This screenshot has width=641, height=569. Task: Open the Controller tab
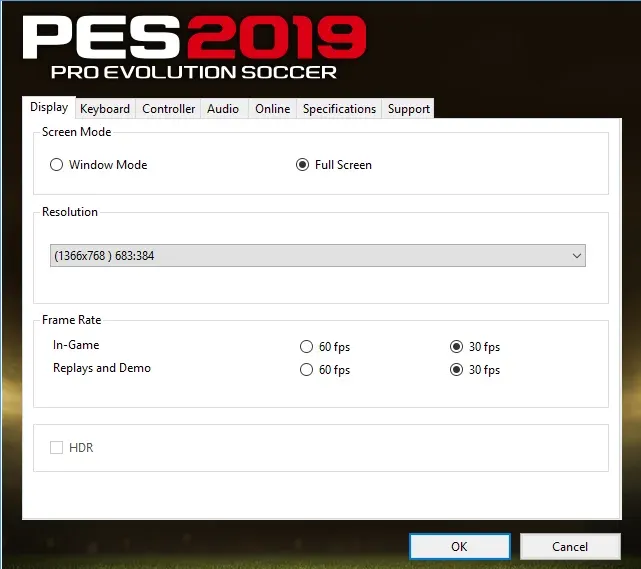tap(168, 109)
